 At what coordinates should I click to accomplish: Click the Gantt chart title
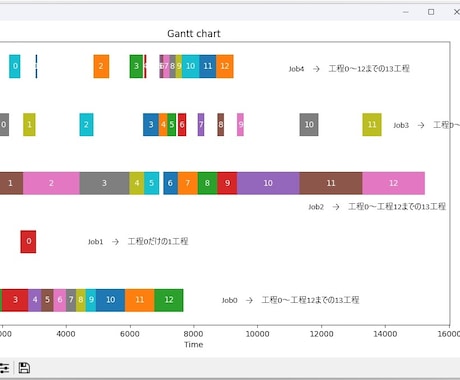click(x=194, y=34)
